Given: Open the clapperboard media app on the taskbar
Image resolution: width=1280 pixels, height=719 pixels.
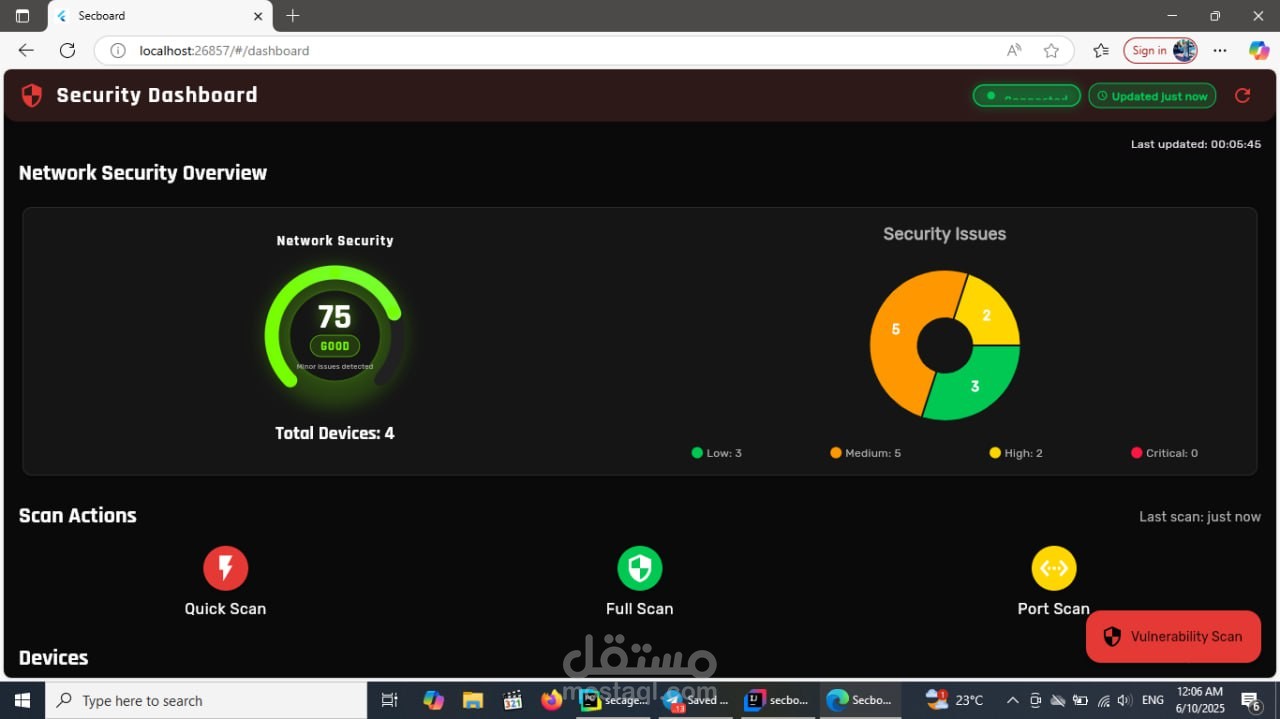Looking at the screenshot, I should (x=512, y=700).
